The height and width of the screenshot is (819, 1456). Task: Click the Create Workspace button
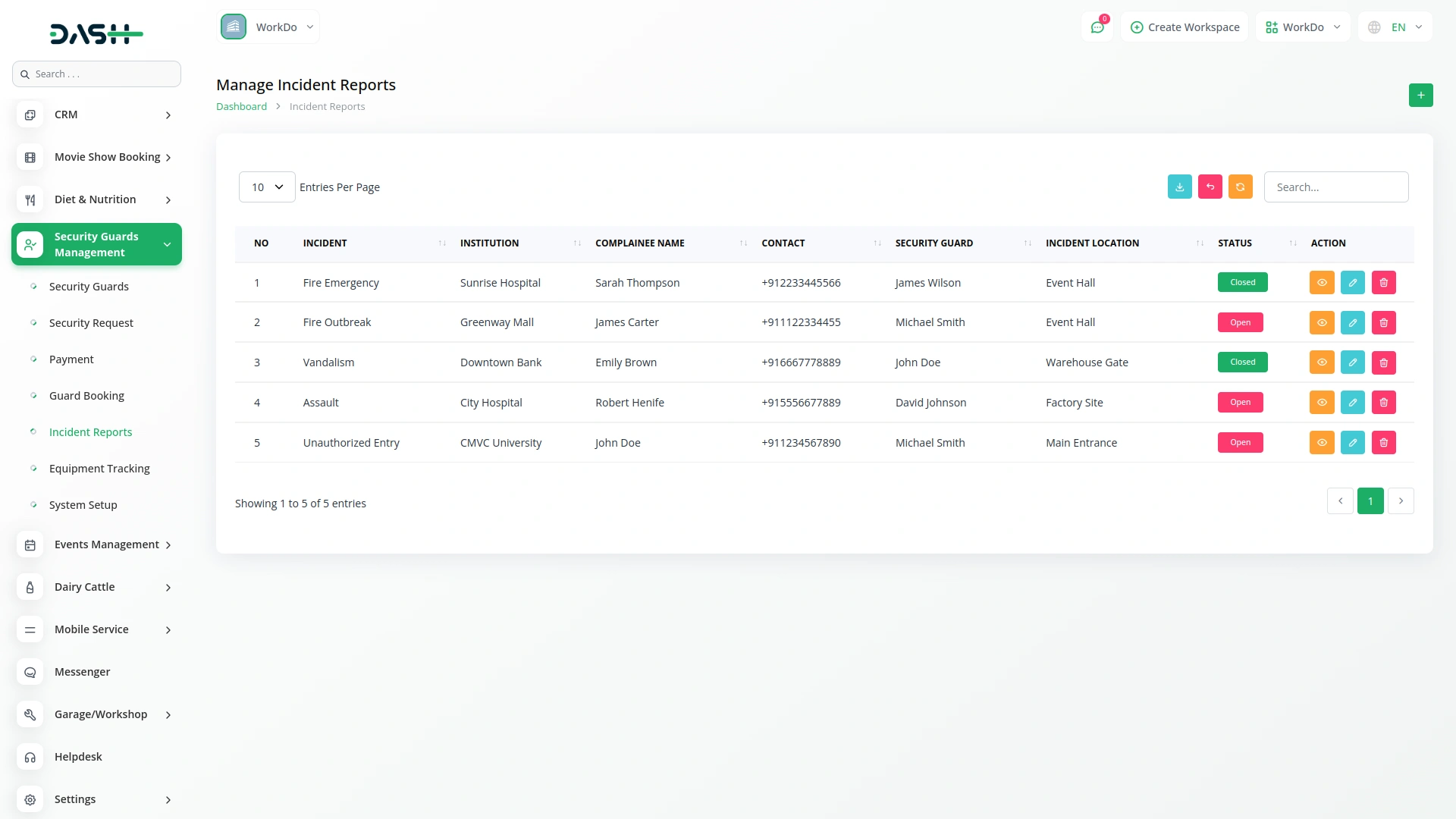(x=1185, y=28)
